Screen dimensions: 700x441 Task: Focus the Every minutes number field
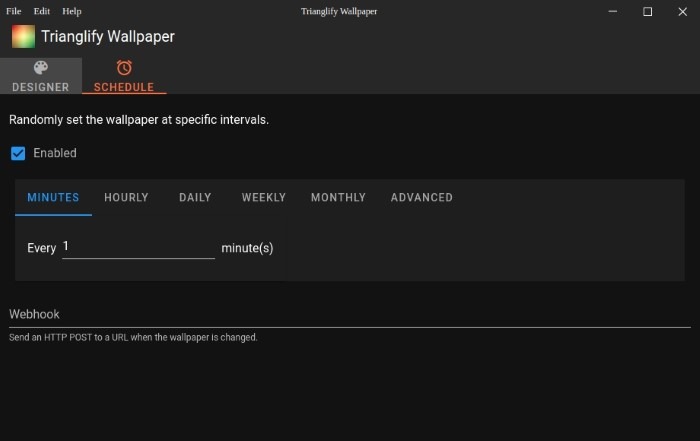138,247
